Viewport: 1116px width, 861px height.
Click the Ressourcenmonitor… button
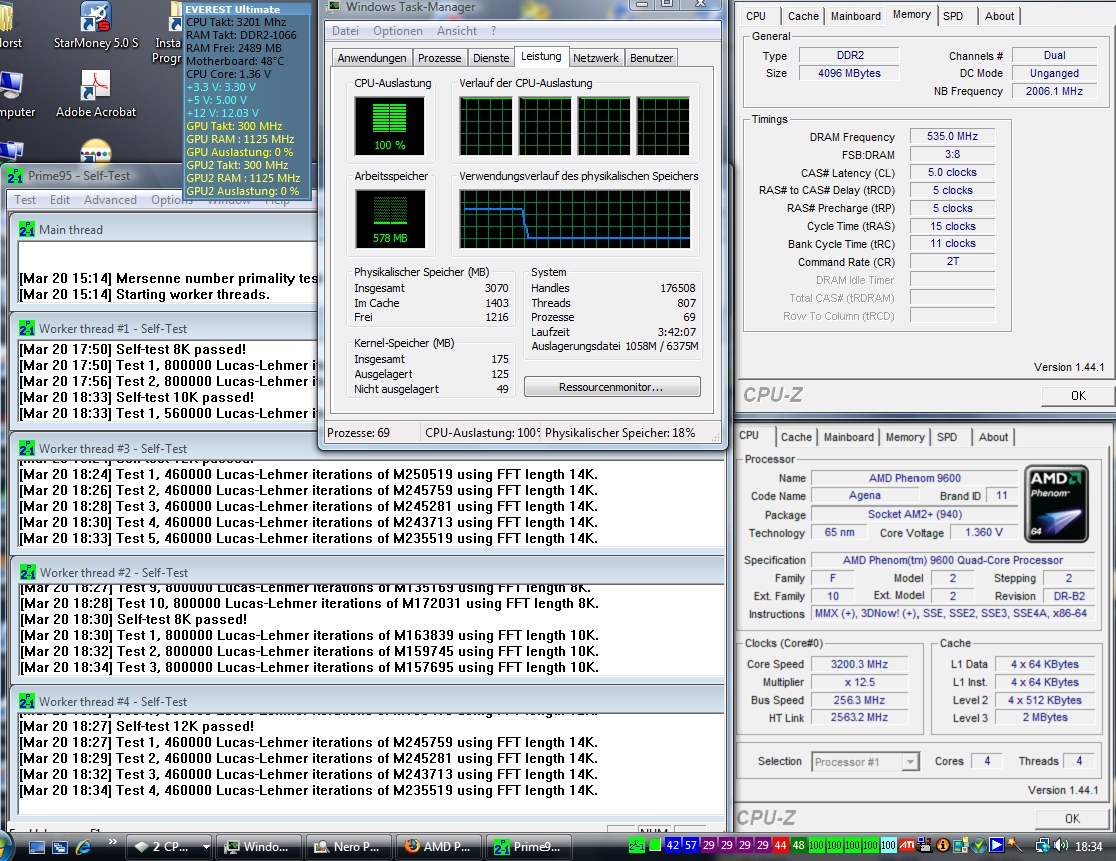[612, 387]
